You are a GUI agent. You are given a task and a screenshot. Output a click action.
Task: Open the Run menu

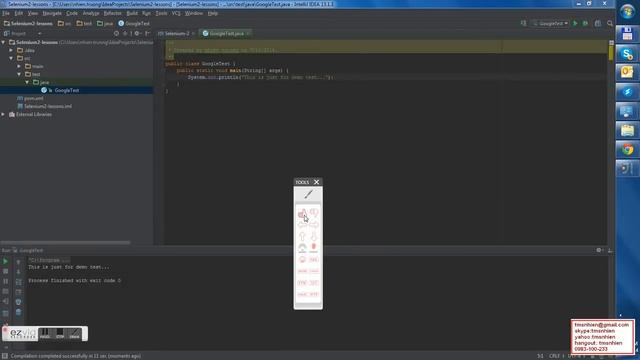click(146, 13)
